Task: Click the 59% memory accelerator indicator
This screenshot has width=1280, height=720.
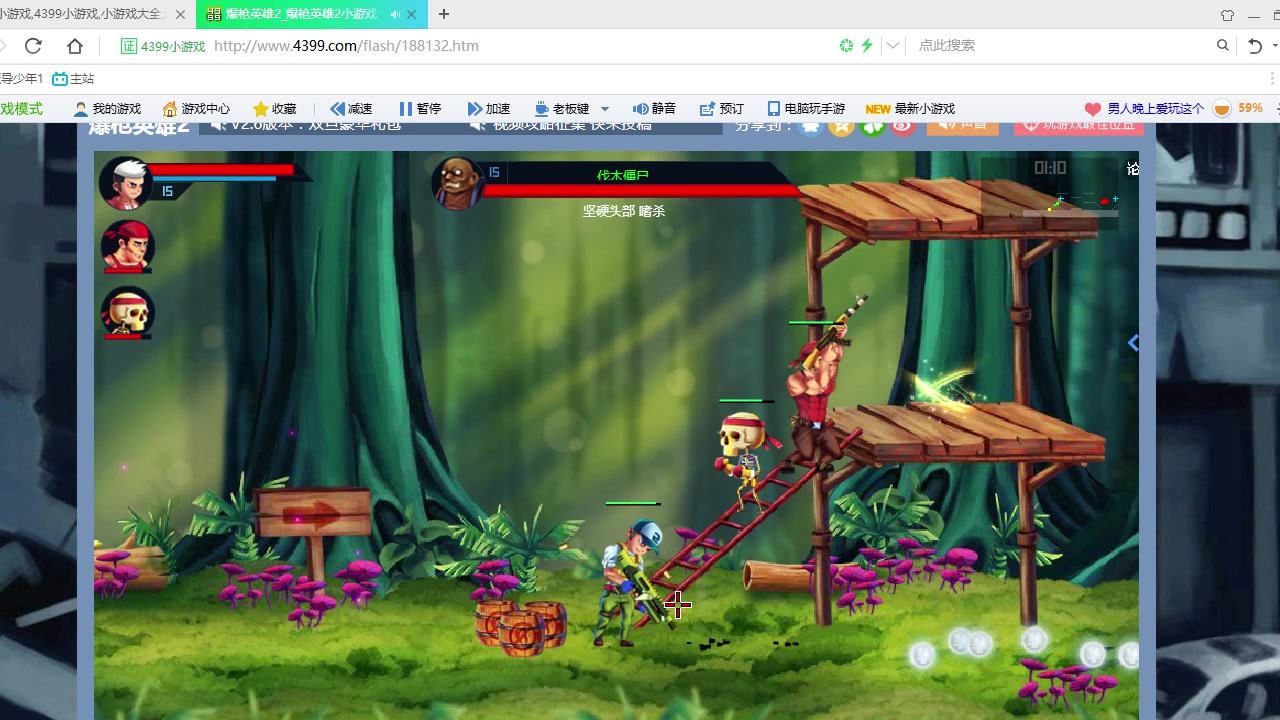Action: pos(1238,108)
